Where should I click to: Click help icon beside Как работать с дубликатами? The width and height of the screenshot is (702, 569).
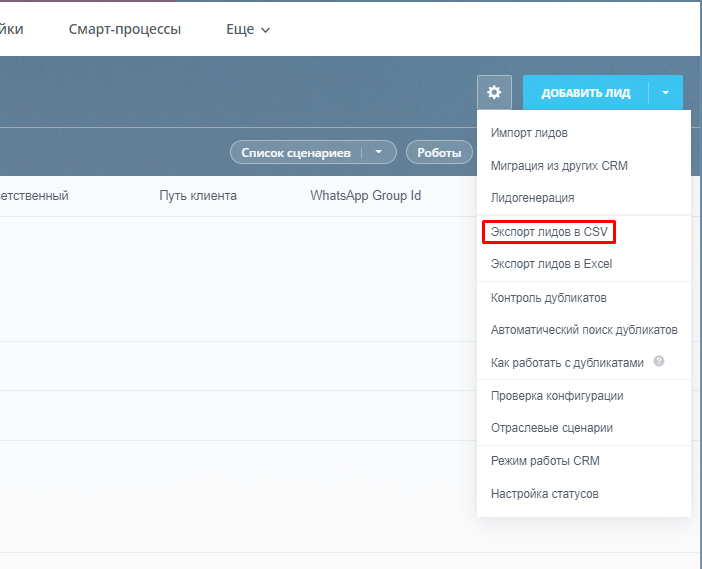(659, 362)
